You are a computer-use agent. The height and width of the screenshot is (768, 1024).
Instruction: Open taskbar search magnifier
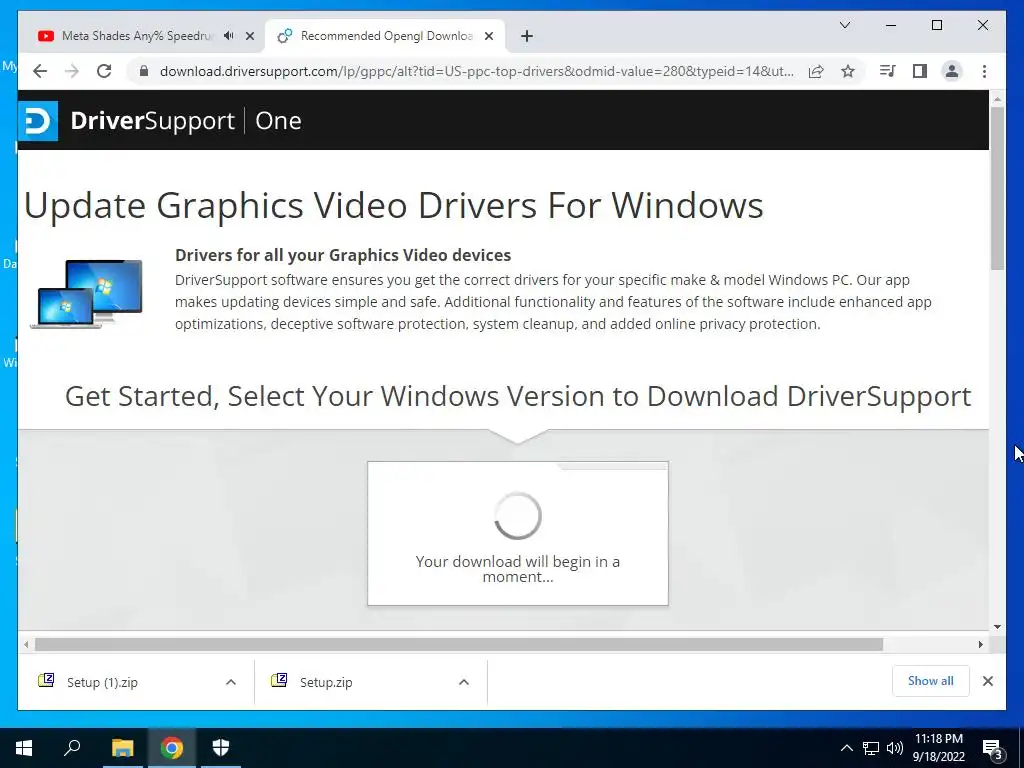[x=72, y=748]
